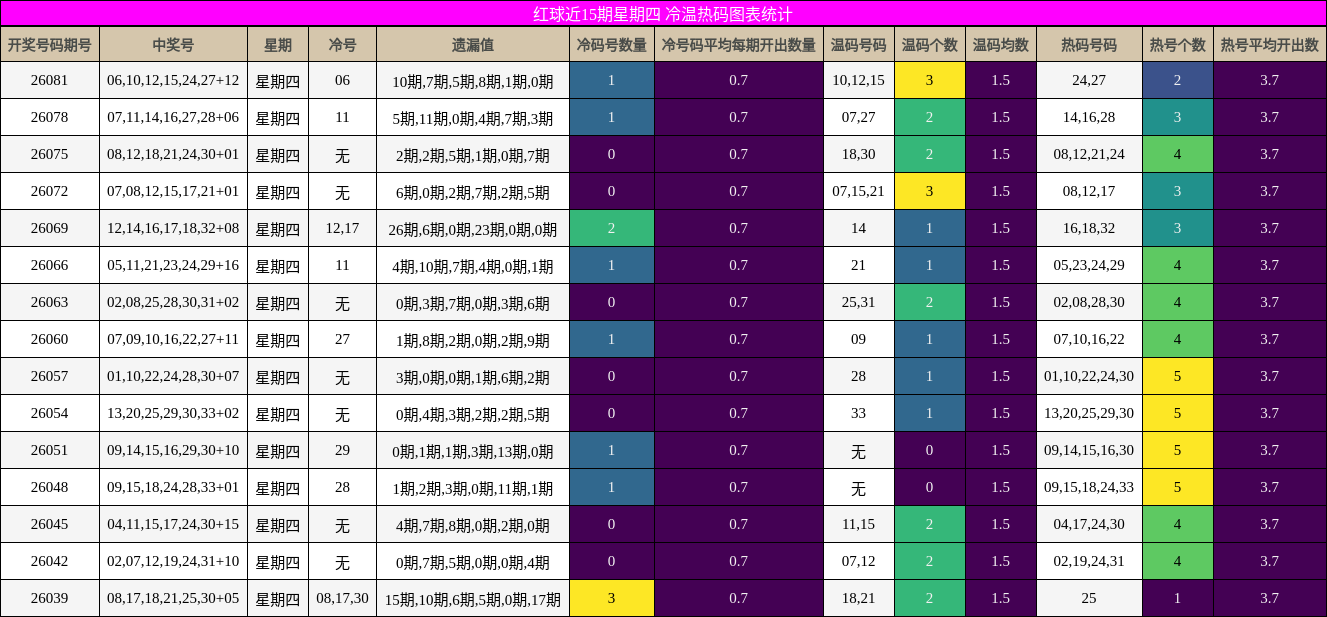Select the 温码号码 column header
The width and height of the screenshot is (1327, 617).
(x=859, y=45)
